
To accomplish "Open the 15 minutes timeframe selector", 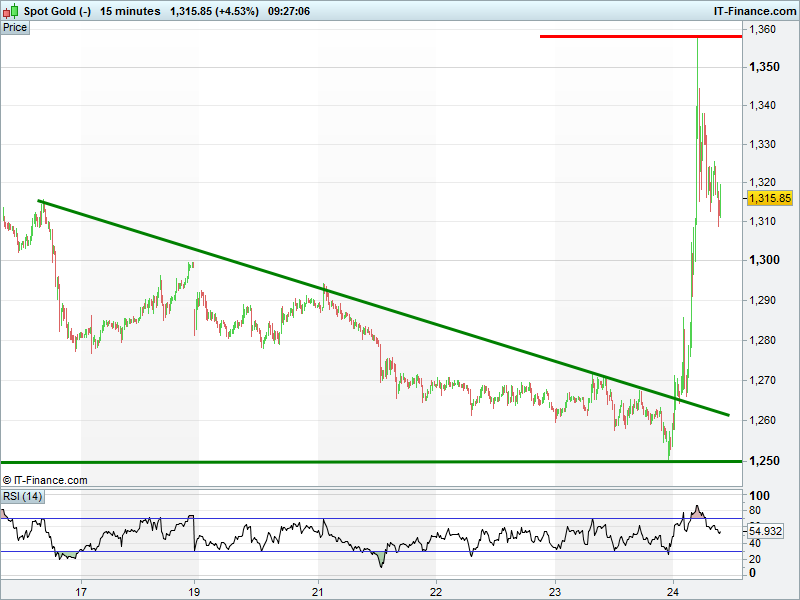I will pos(130,11).
